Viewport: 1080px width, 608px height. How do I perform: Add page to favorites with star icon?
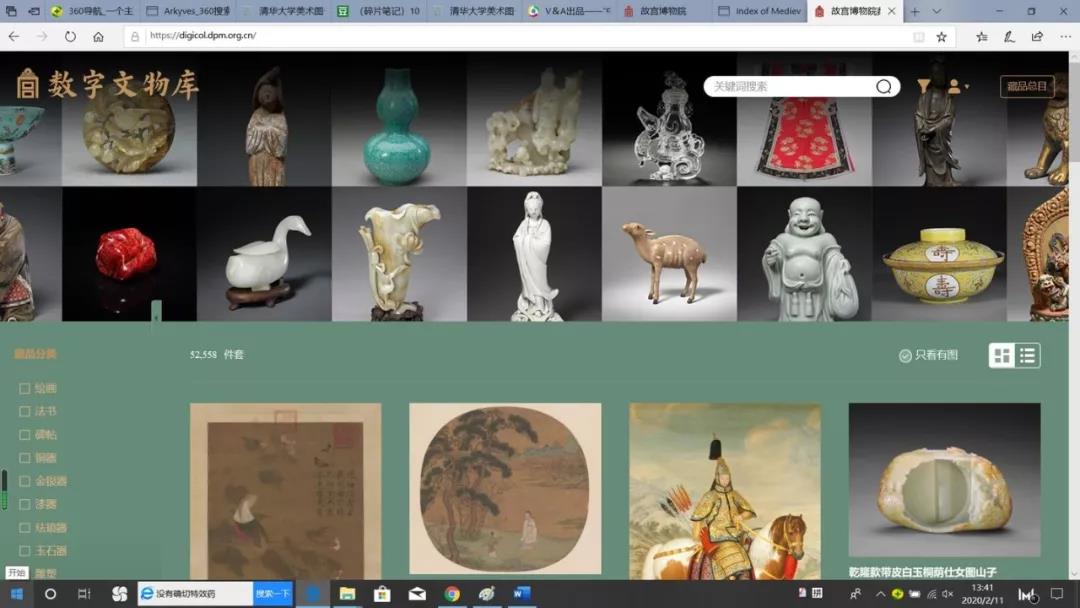(941, 36)
